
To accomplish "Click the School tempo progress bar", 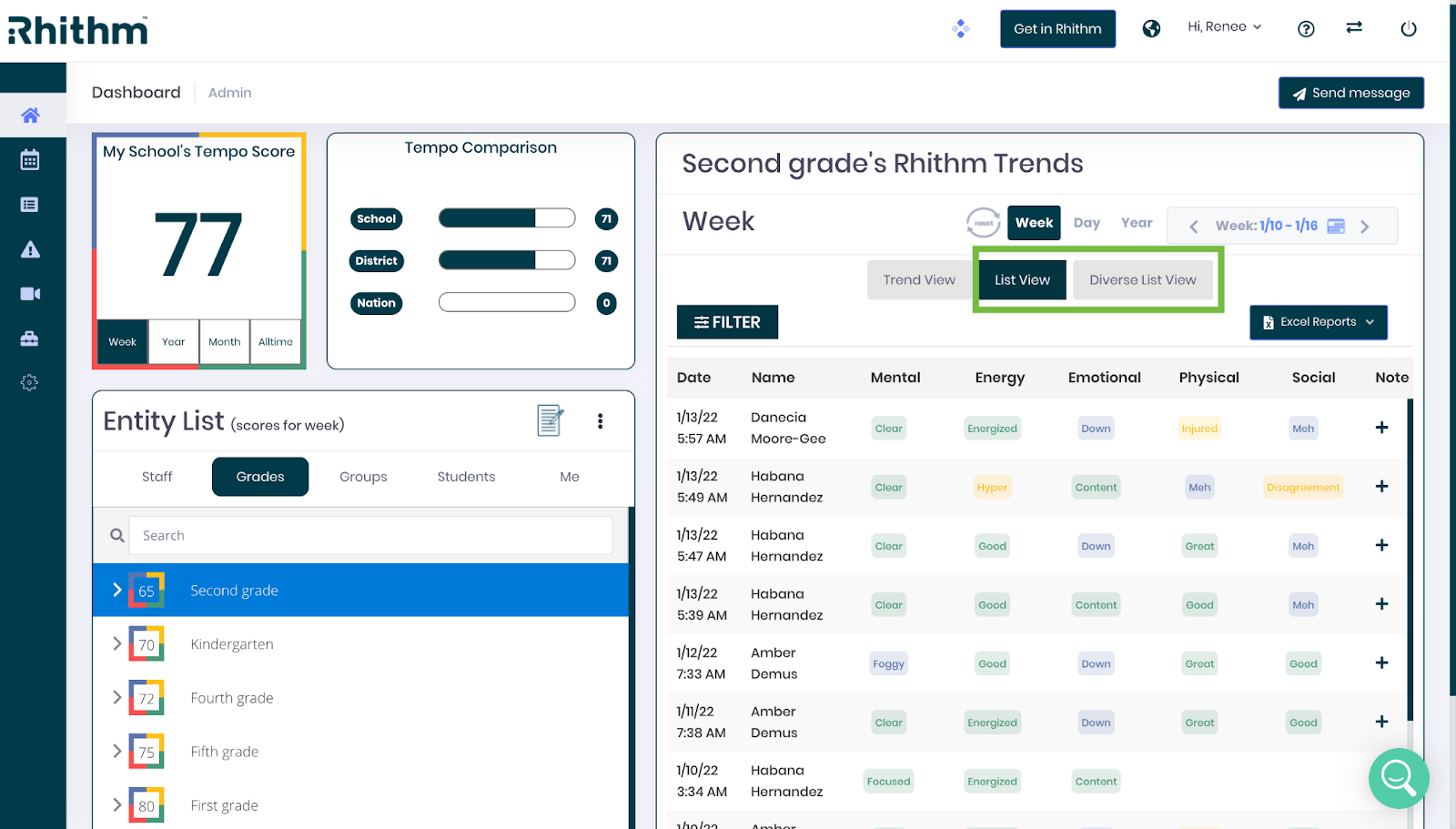I will [x=507, y=218].
